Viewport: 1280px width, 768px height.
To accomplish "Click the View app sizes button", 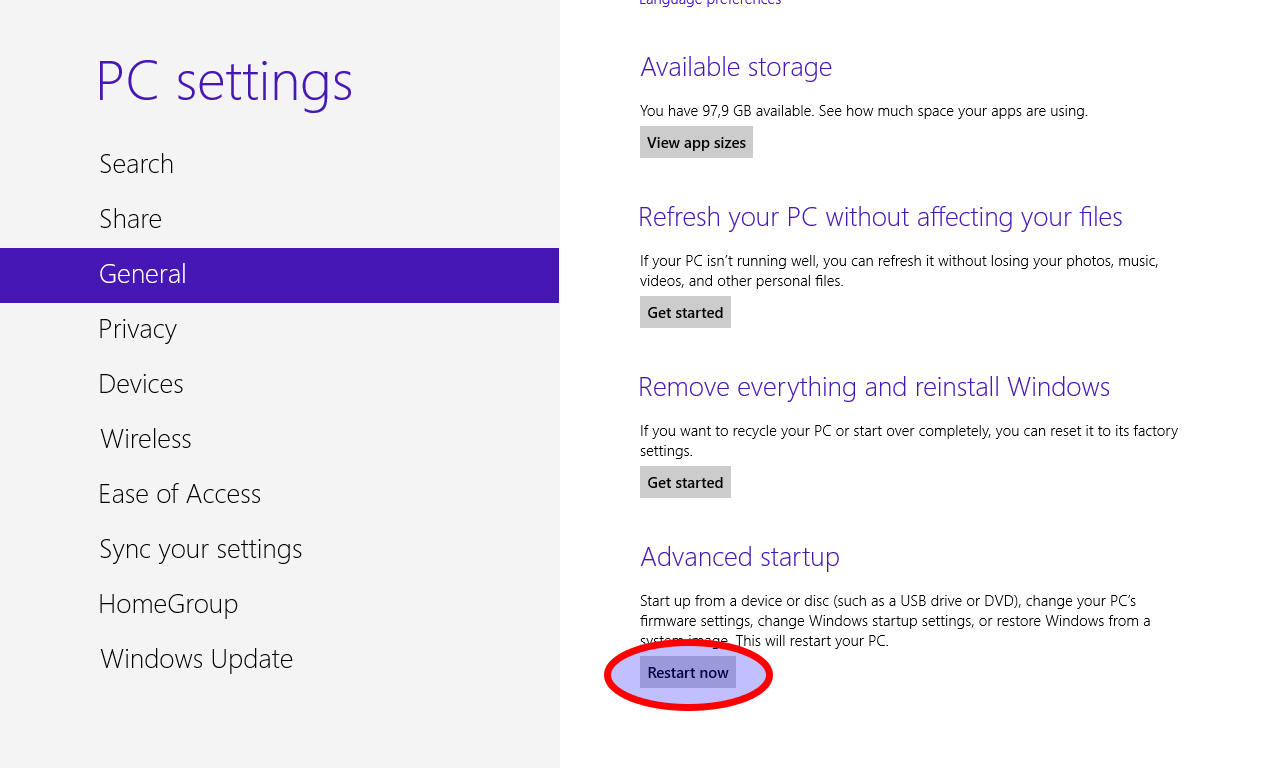I will [x=696, y=142].
